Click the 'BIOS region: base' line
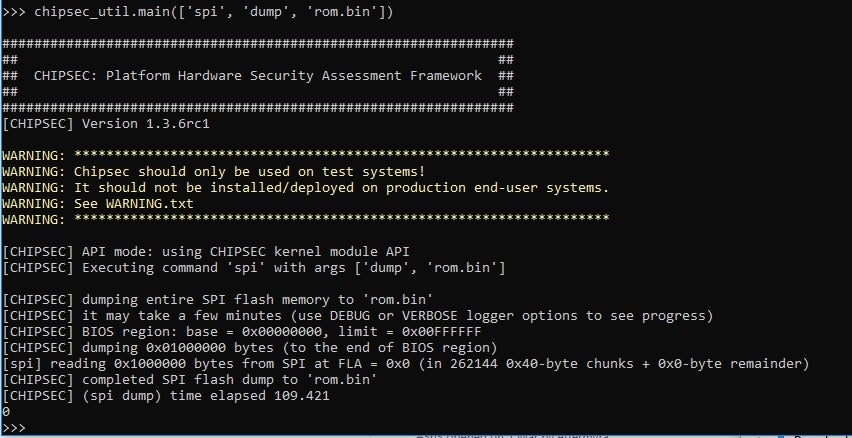The image size is (852, 438). (x=242, y=331)
